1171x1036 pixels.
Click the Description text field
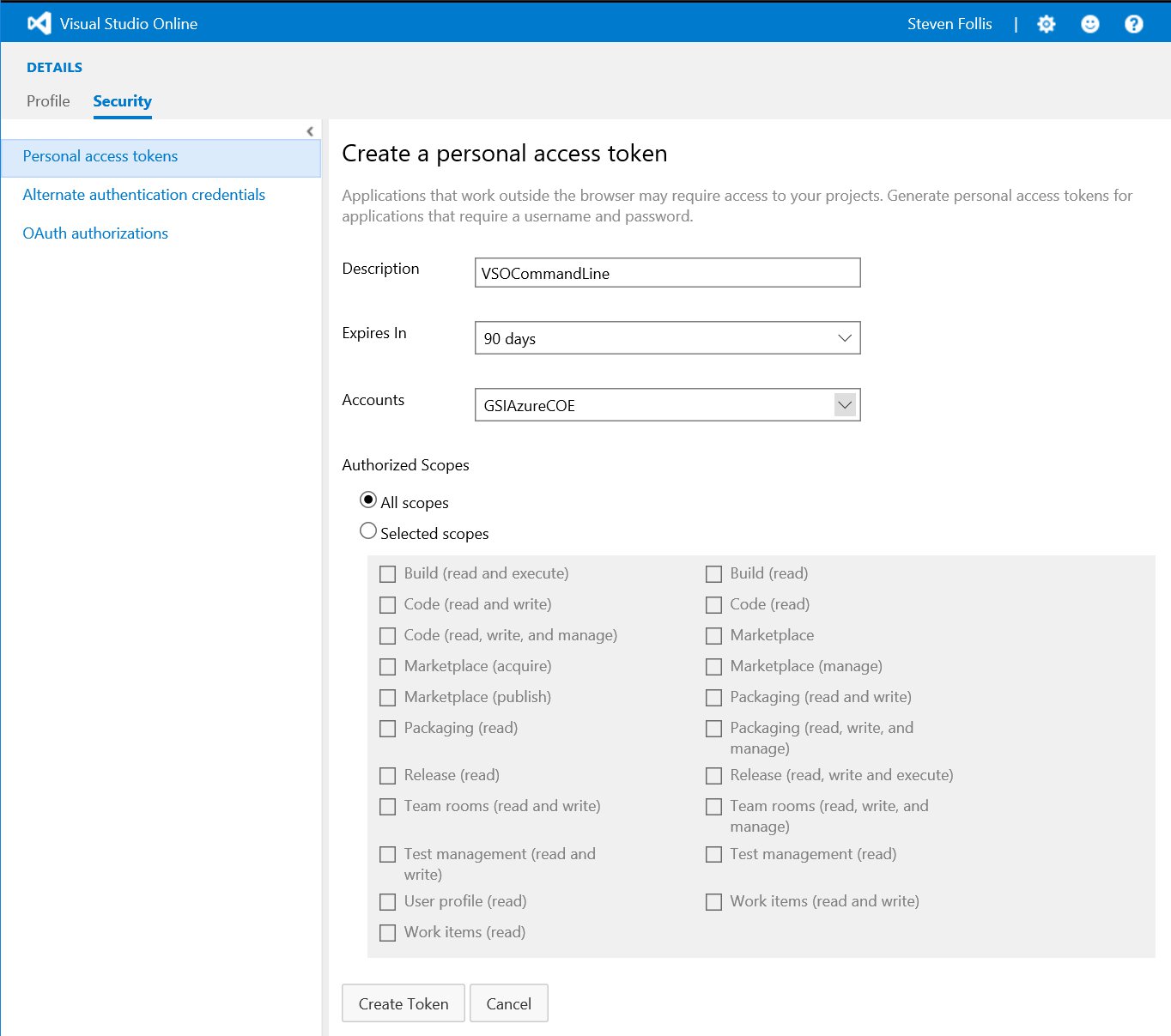(x=667, y=273)
